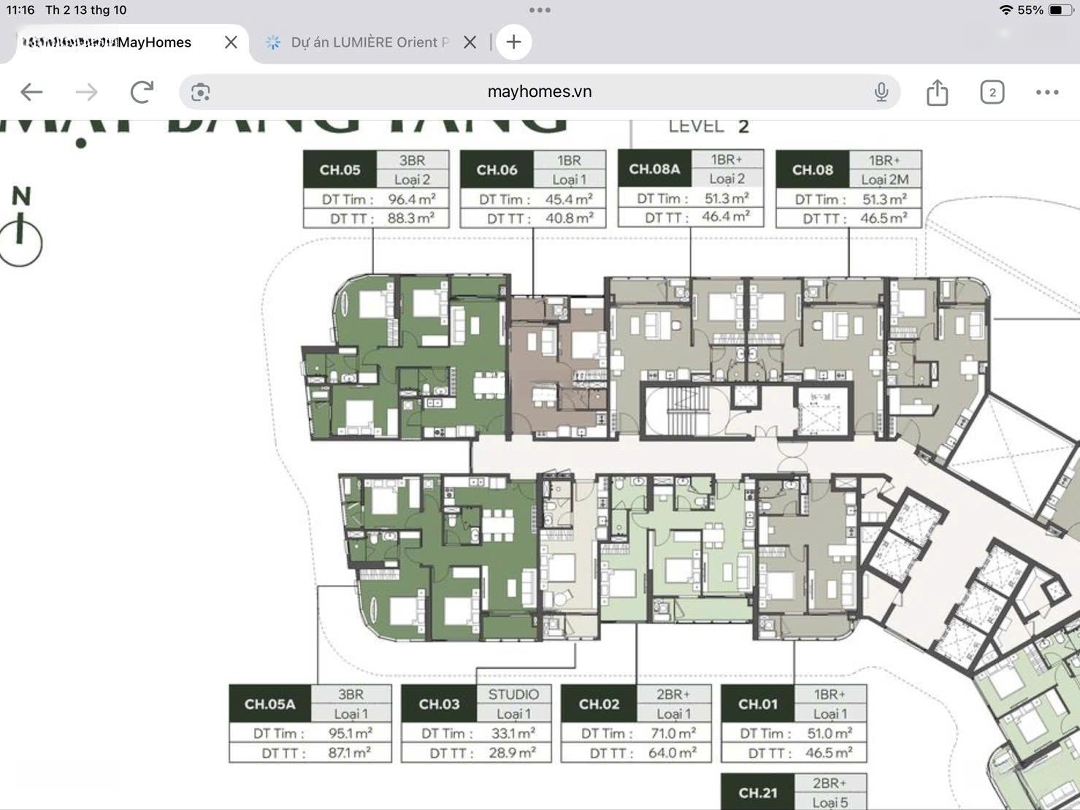The image size is (1080, 810).
Task: Open the Share sheet
Action: tap(937, 92)
